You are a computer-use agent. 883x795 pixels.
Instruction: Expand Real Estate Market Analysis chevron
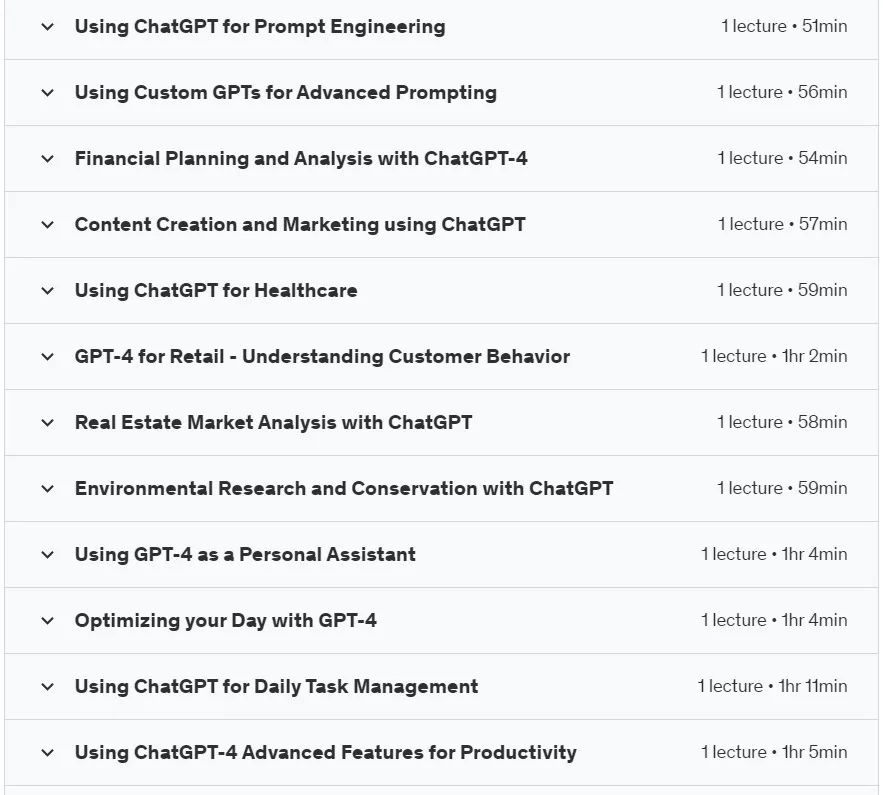[x=48, y=423]
